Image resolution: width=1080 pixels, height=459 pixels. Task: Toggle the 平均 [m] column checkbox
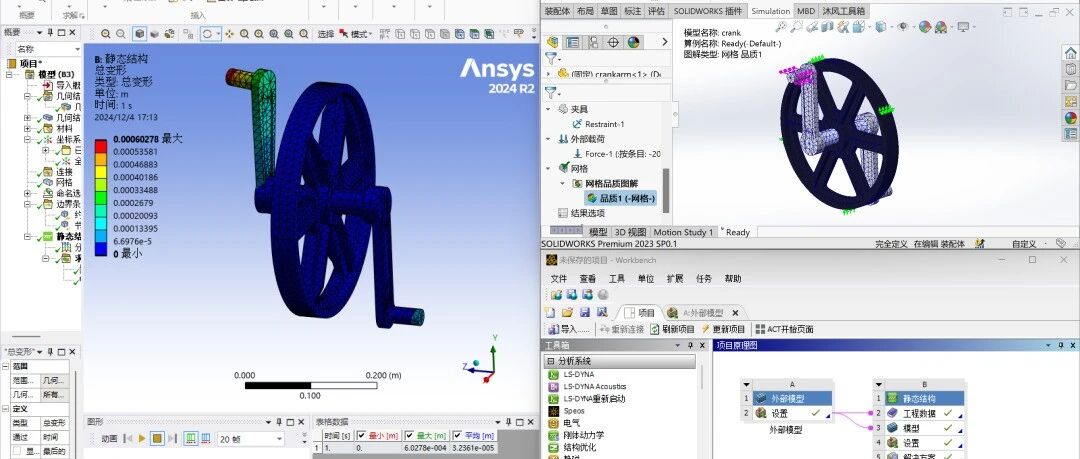click(457, 436)
